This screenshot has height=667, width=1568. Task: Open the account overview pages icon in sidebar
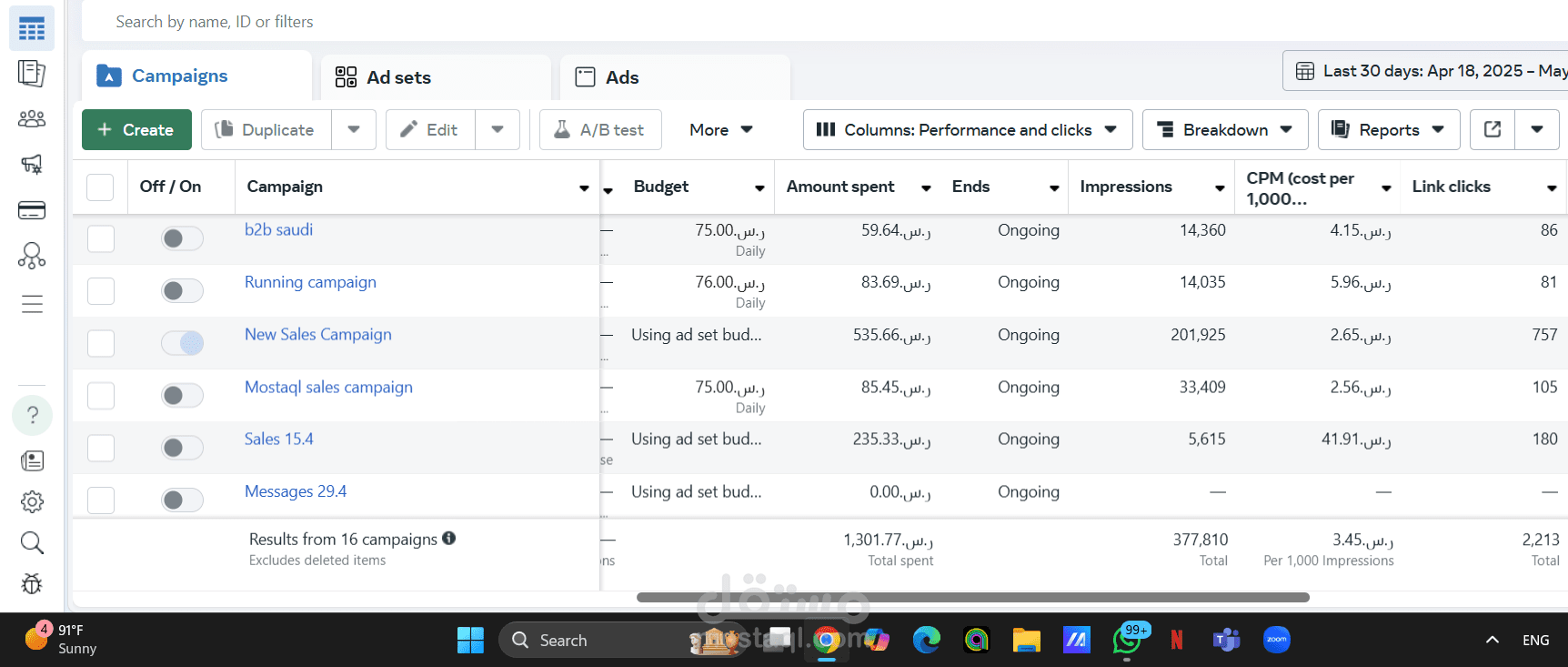[x=32, y=73]
